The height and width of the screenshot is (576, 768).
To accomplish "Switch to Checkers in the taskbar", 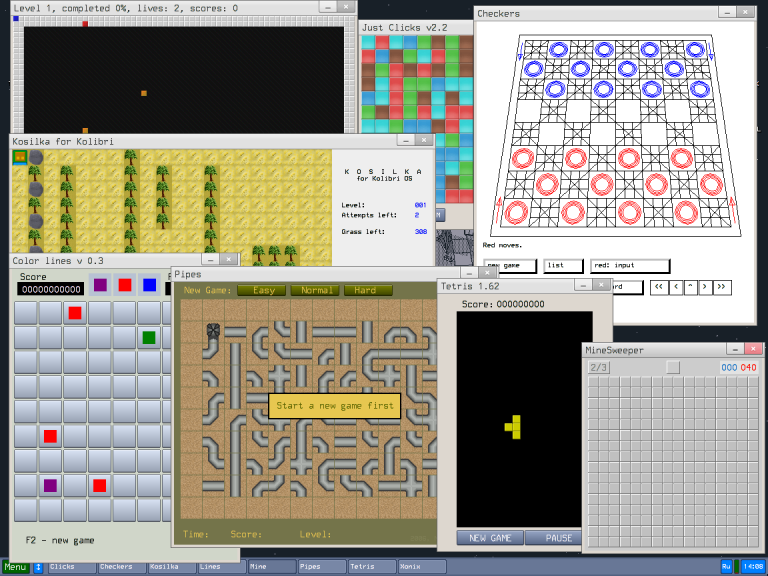I will [122, 566].
